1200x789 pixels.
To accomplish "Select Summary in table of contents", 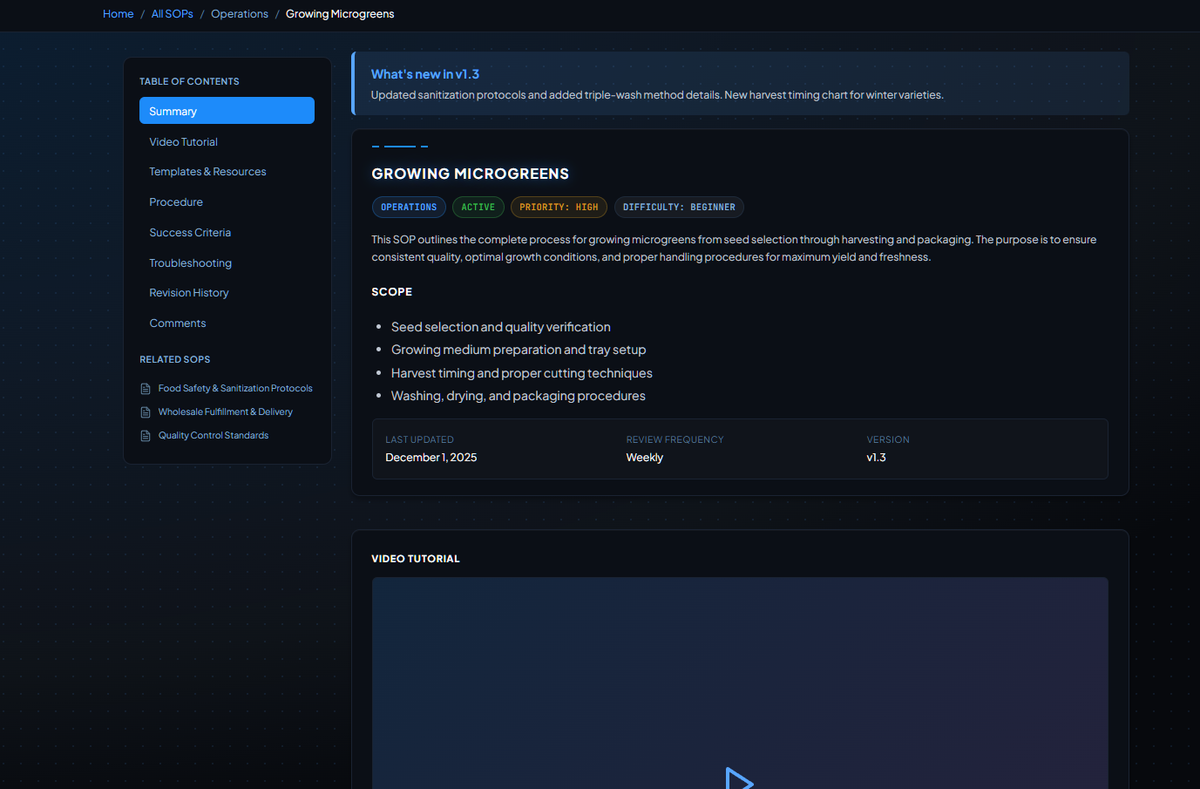I will (x=226, y=111).
